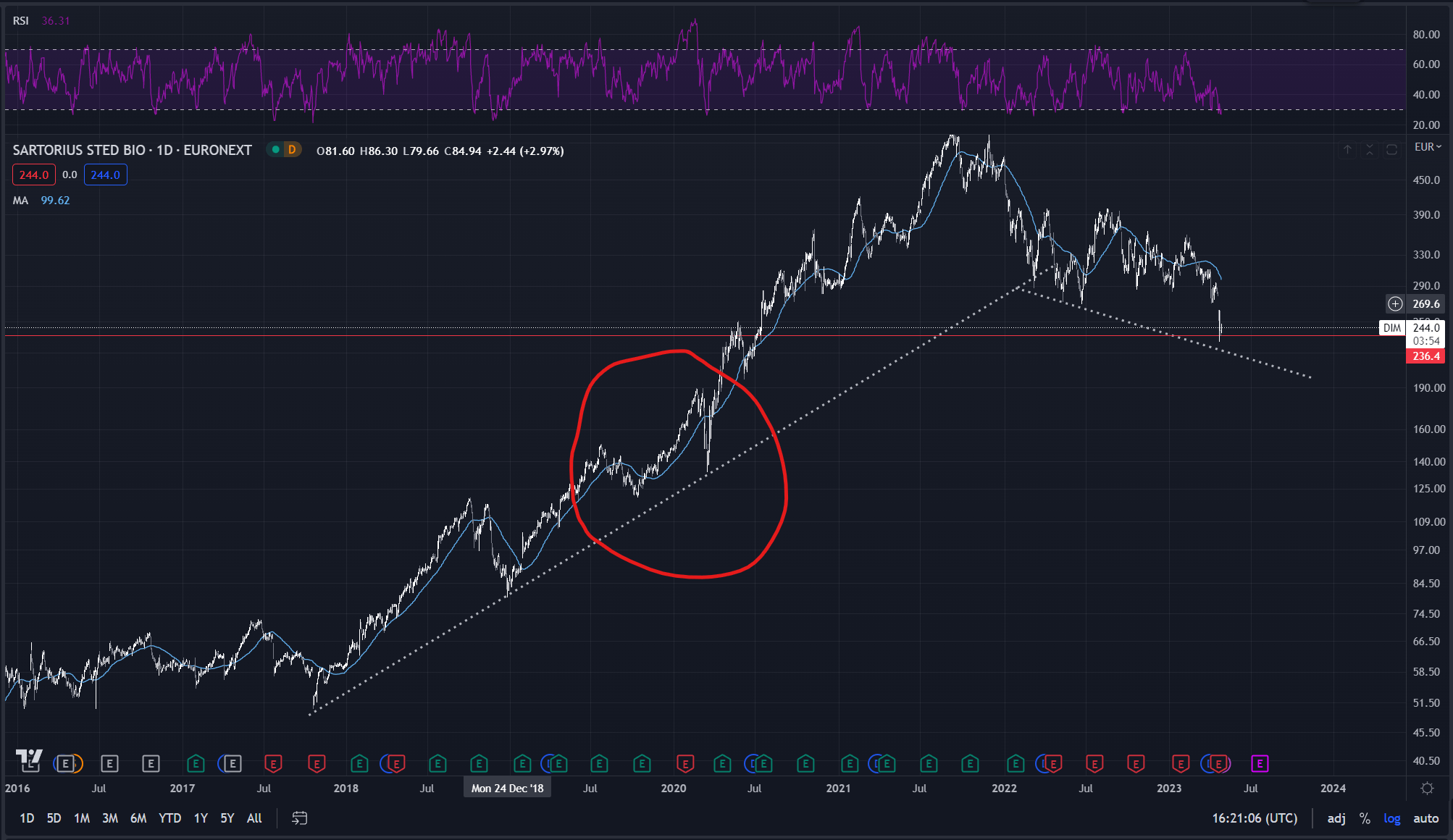This screenshot has width=1453, height=840.
Task: Click the MA value 99.62
Action: pos(55,200)
